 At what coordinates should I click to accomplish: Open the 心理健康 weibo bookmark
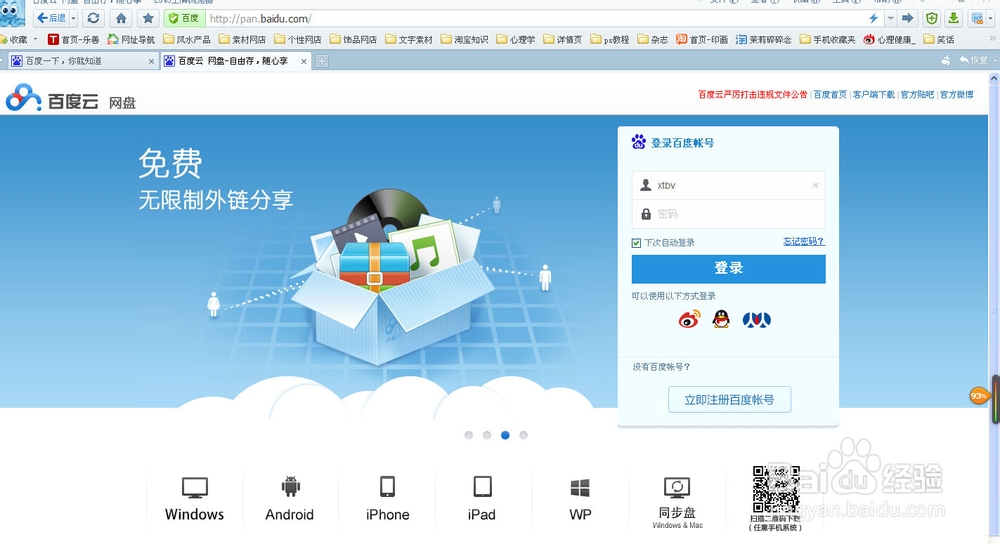pyautogui.click(x=890, y=40)
